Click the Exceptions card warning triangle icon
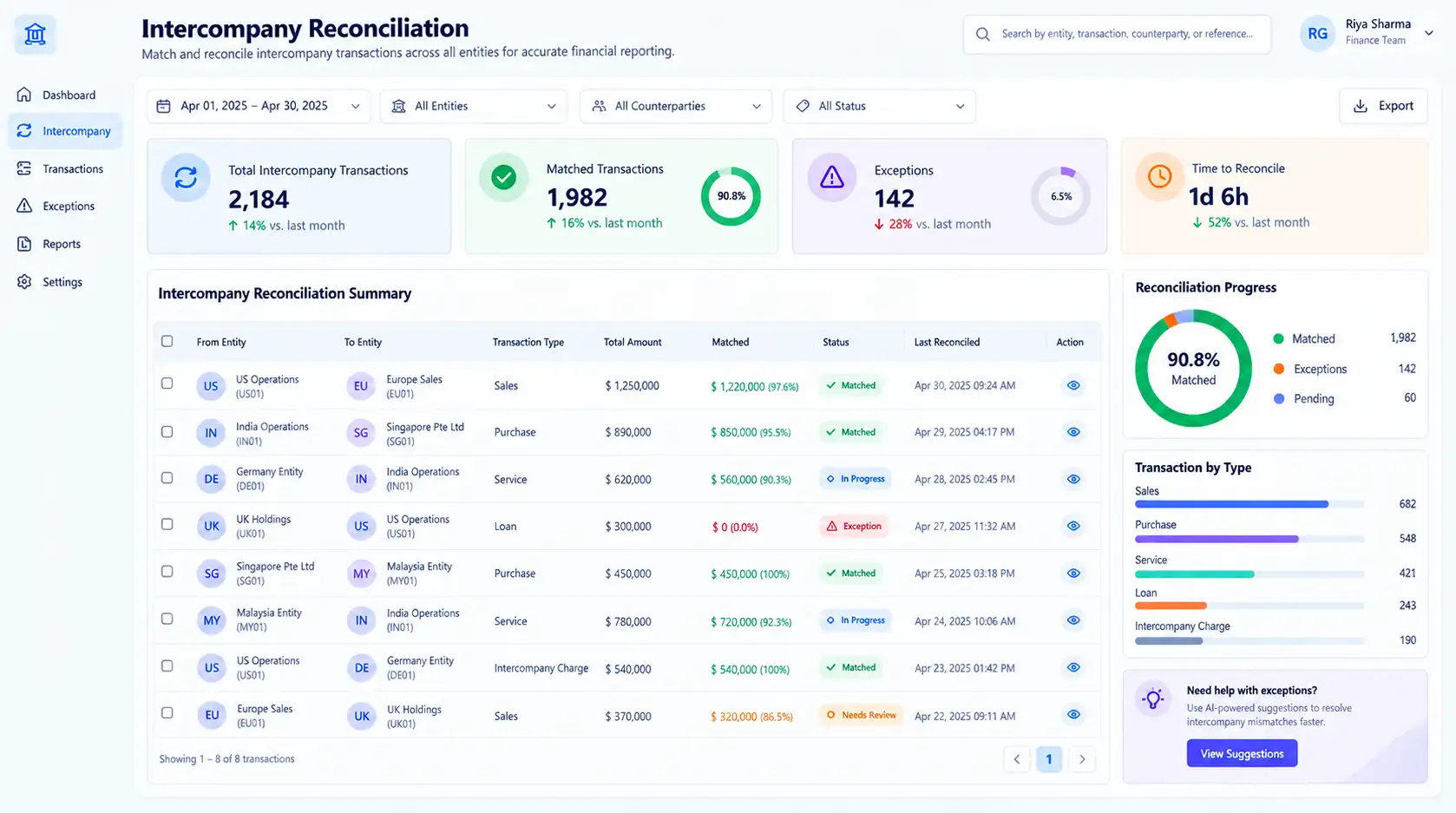1456x813 pixels. coord(832,178)
